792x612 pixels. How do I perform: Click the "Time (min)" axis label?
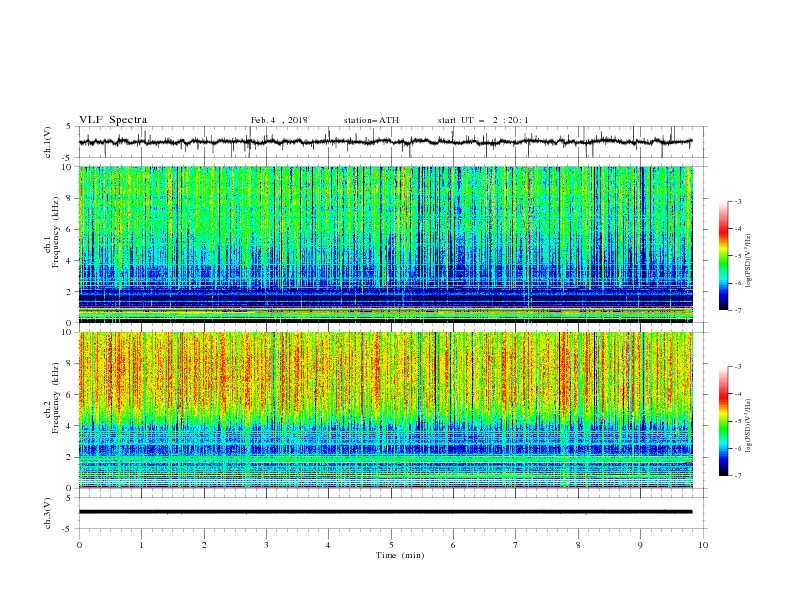pos(400,555)
